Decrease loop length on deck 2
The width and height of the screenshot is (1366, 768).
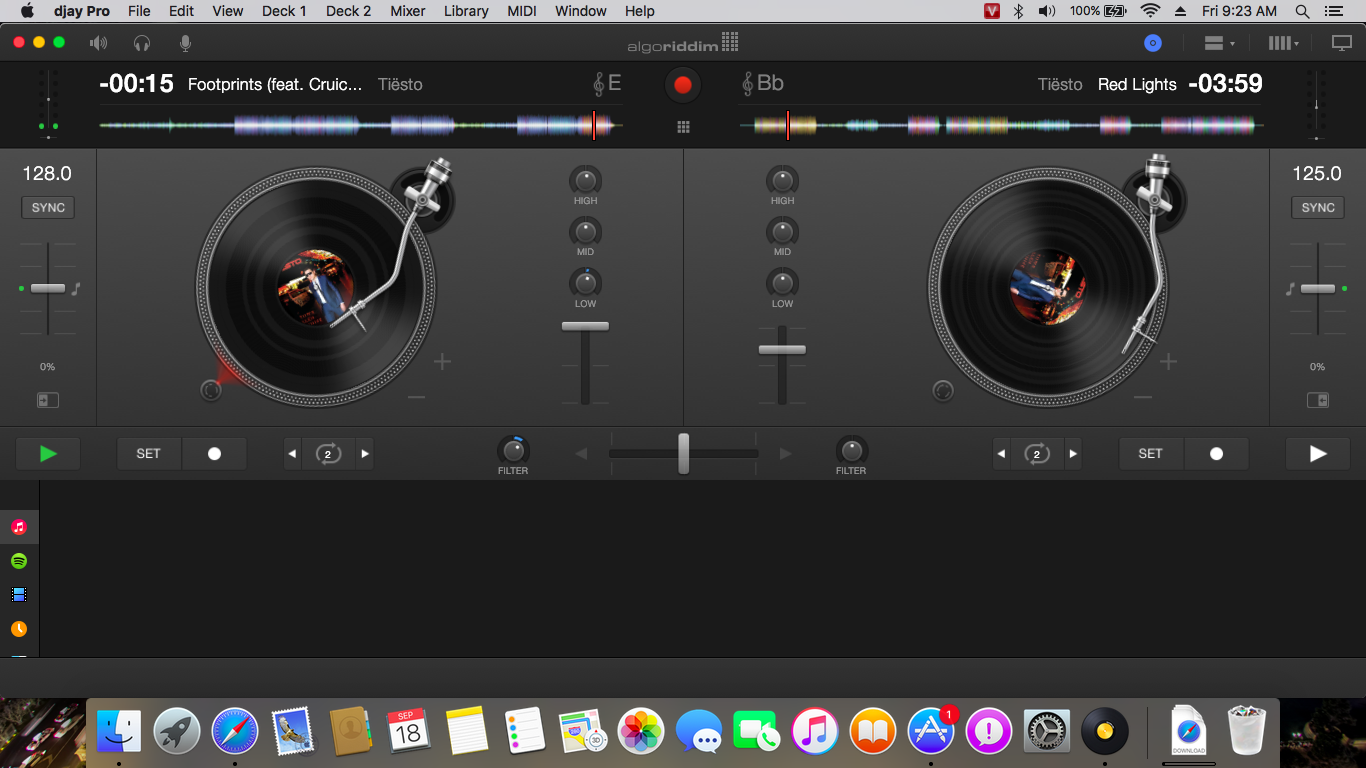(x=1001, y=453)
